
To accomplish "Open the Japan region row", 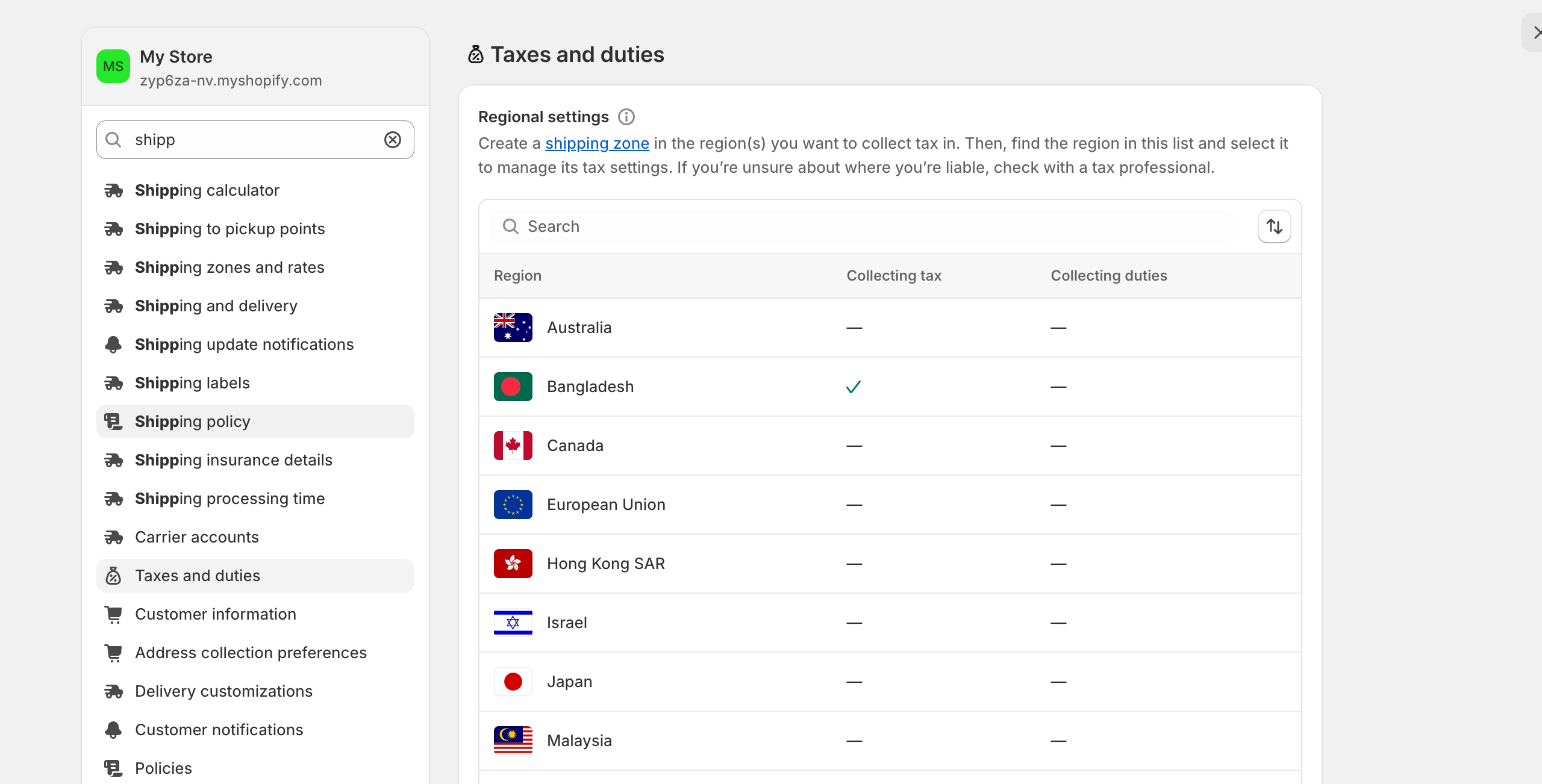I will [890, 682].
